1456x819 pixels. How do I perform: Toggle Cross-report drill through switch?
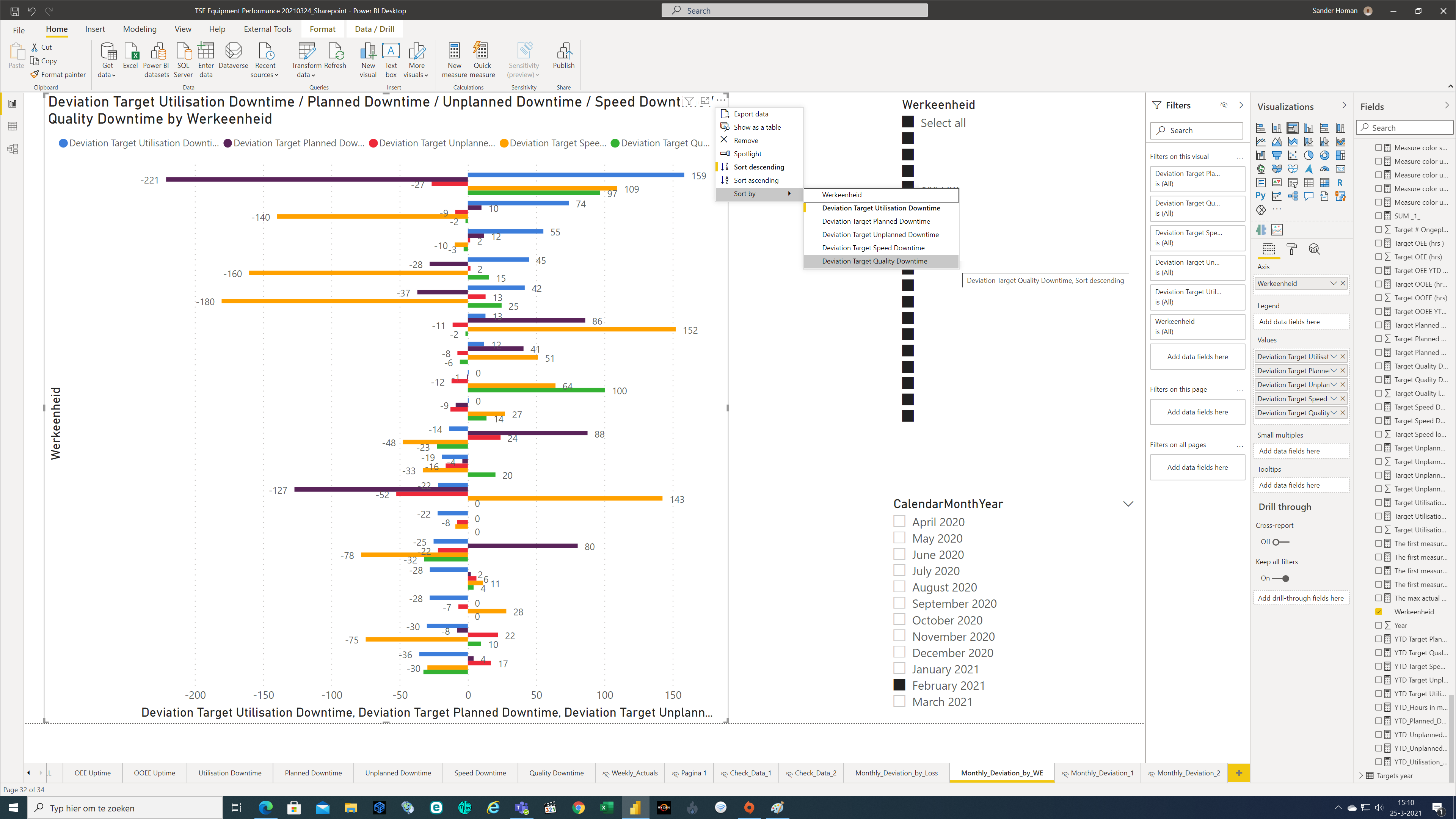(x=1280, y=542)
